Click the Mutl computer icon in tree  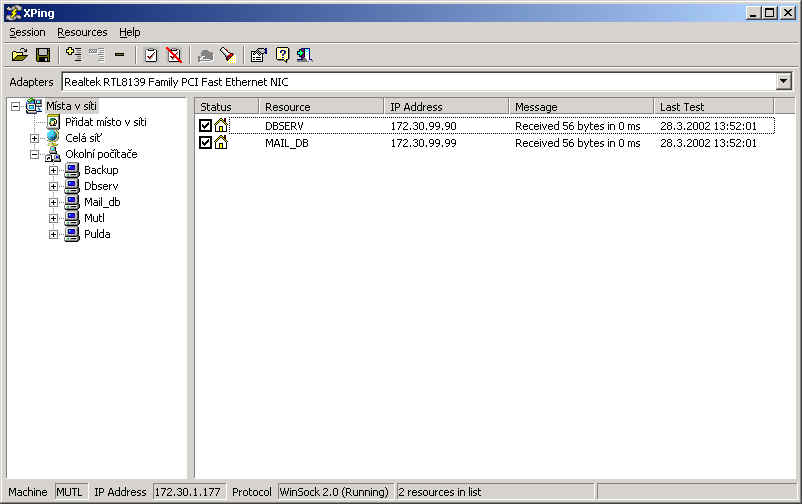click(72, 218)
